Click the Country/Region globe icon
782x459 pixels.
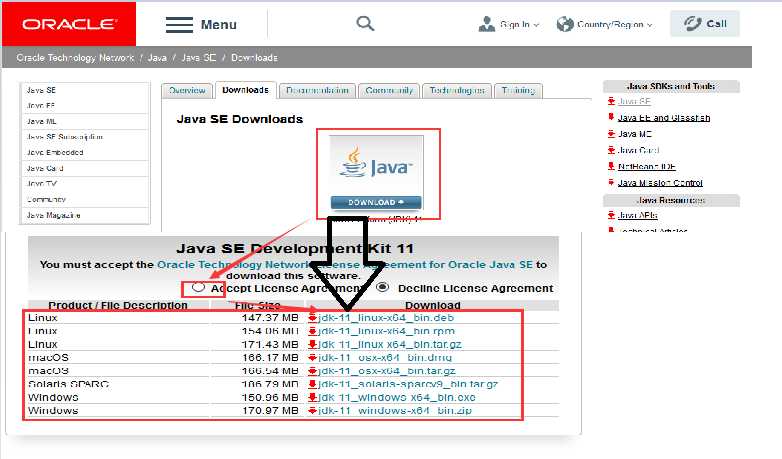[x=565, y=24]
